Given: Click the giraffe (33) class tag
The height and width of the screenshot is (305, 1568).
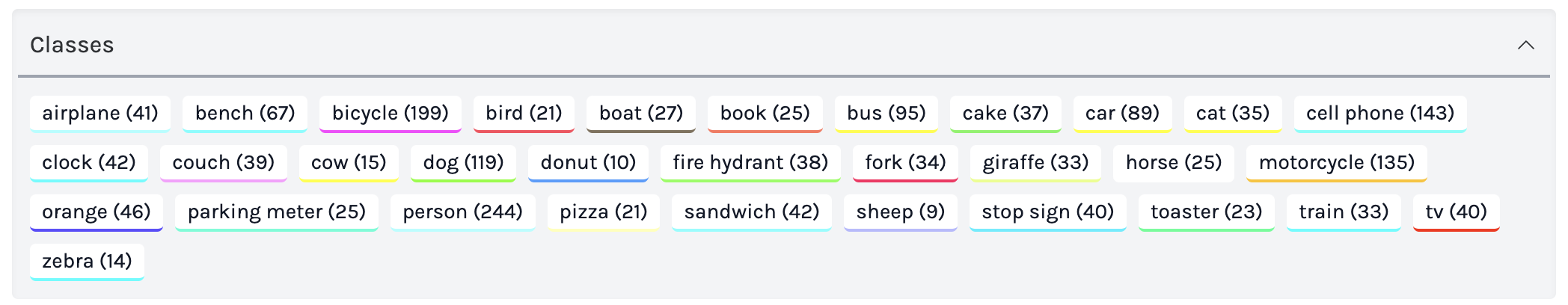Looking at the screenshot, I should click(1035, 162).
